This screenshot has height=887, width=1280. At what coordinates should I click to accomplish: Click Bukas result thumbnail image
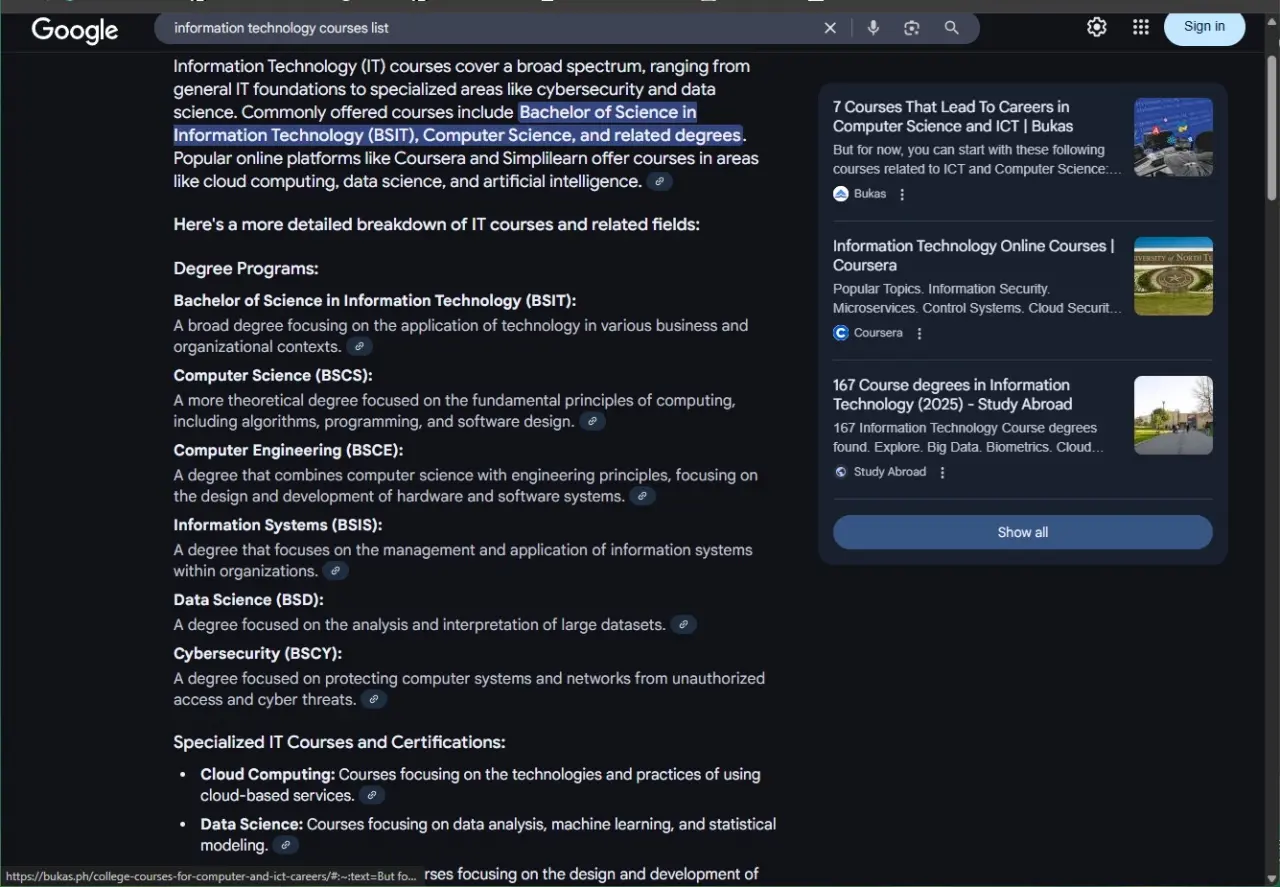tap(1173, 137)
